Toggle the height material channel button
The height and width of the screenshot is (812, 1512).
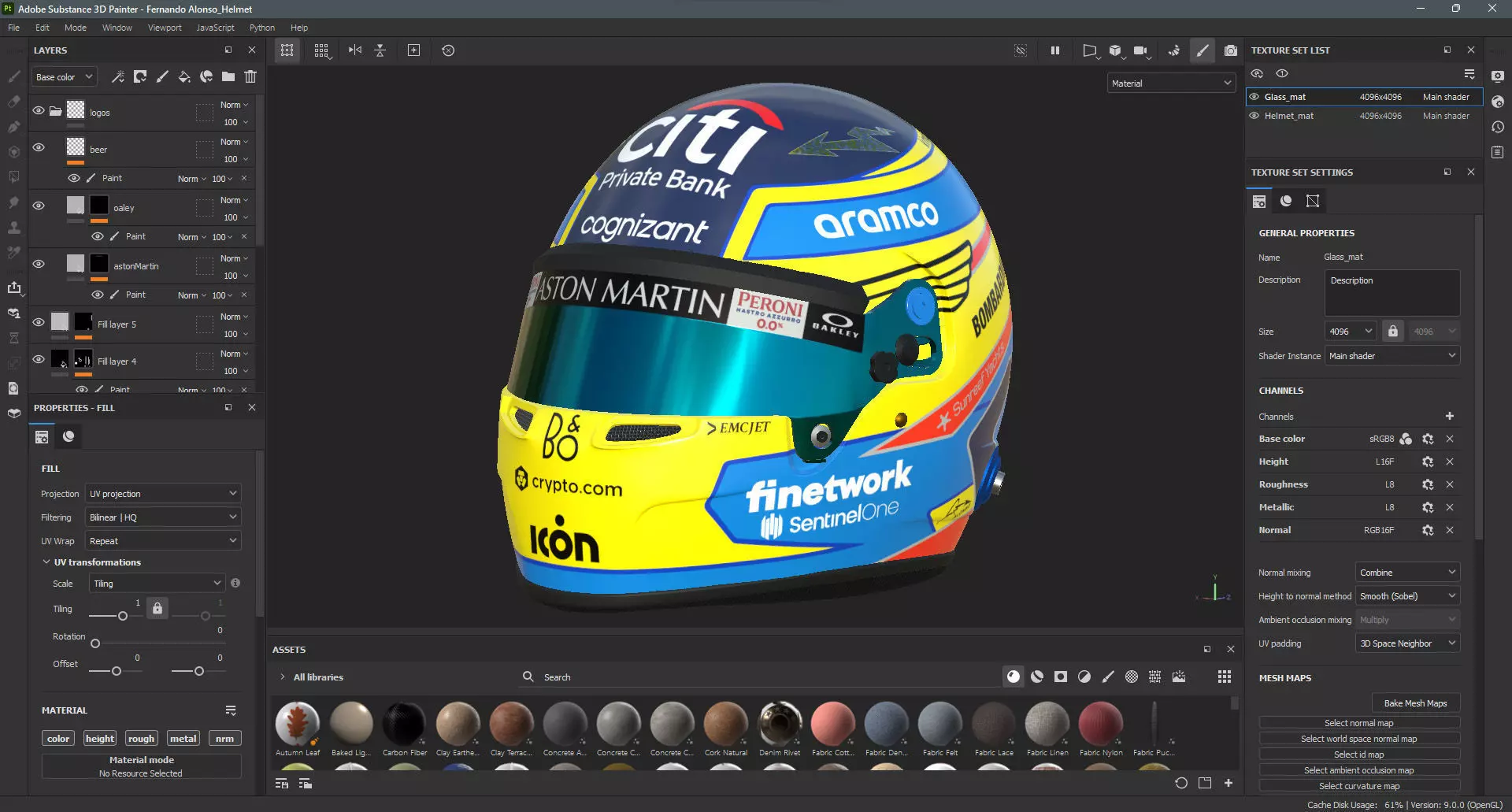[x=100, y=739]
